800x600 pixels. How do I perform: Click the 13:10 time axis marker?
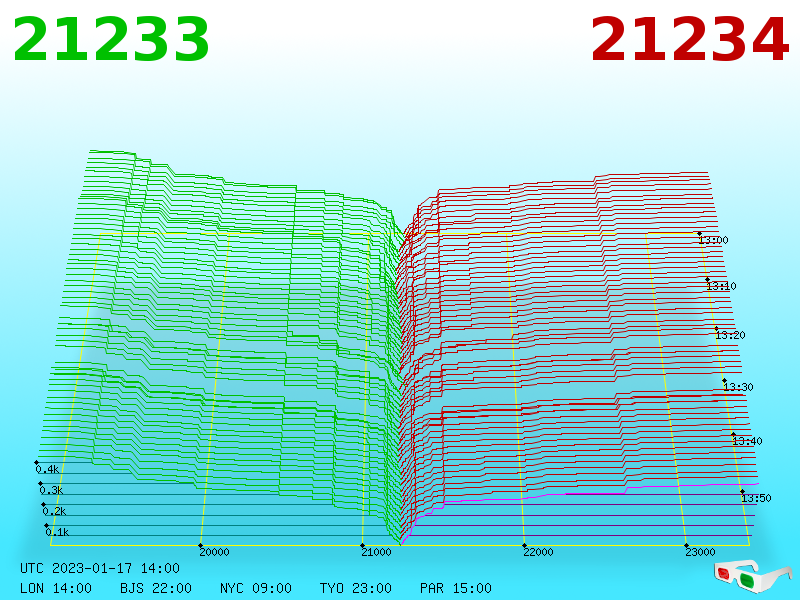[721, 286]
